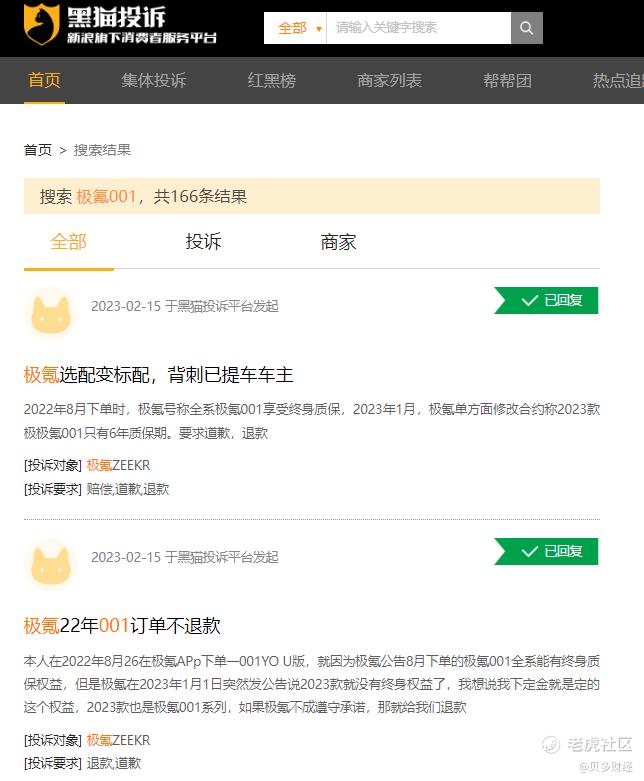The height and width of the screenshot is (781, 644).
Task: Click 极氪ZEEKR target under 订单不退款 complaint
Action: pyautogui.click(x=118, y=740)
